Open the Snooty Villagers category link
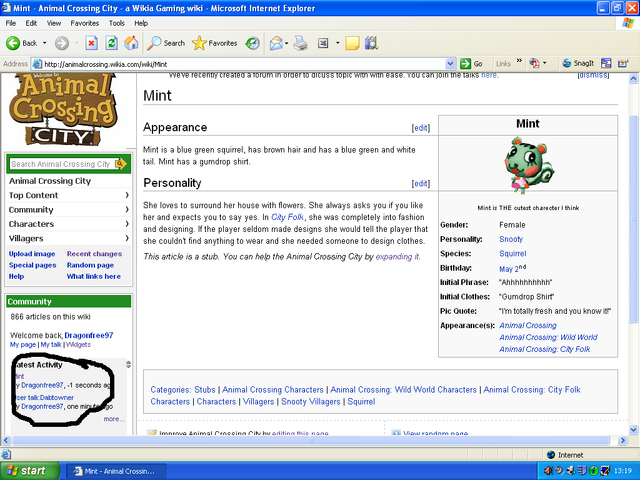 pyautogui.click(x=311, y=402)
